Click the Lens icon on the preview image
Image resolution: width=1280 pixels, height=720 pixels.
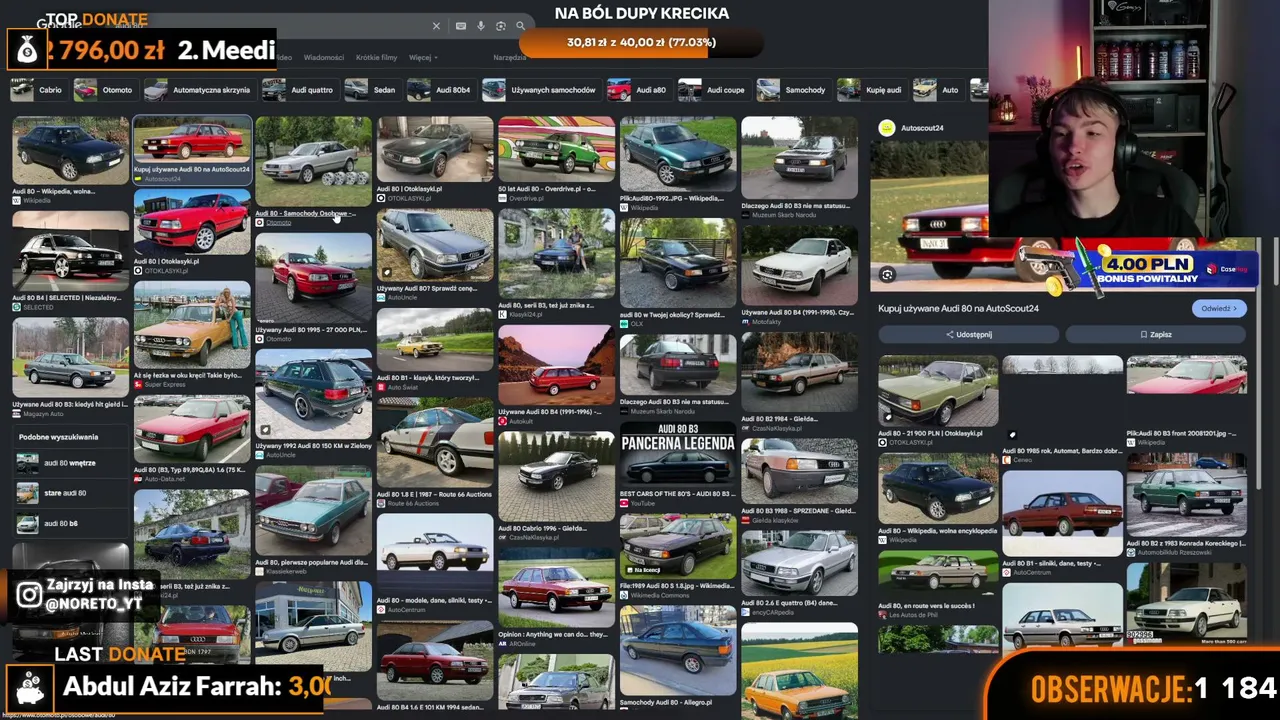887,274
